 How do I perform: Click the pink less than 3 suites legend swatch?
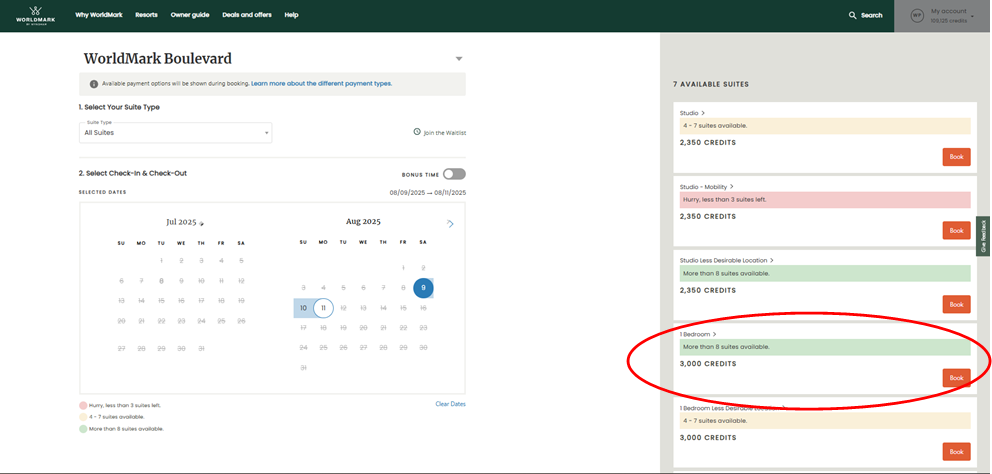tap(84, 405)
